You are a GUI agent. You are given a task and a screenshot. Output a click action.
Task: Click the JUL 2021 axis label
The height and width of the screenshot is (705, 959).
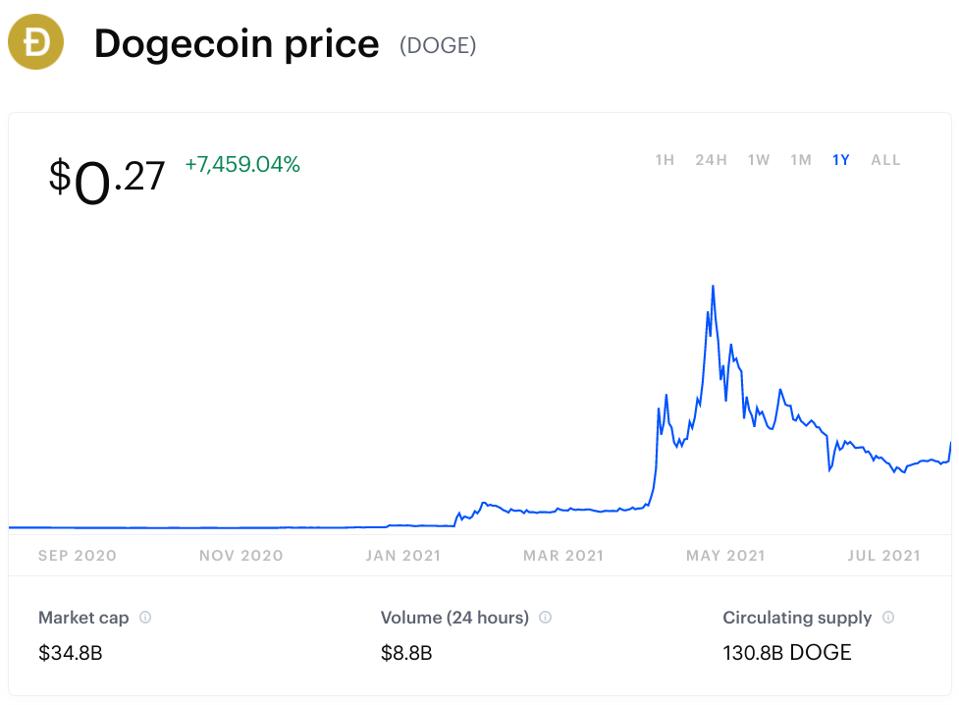click(x=884, y=555)
